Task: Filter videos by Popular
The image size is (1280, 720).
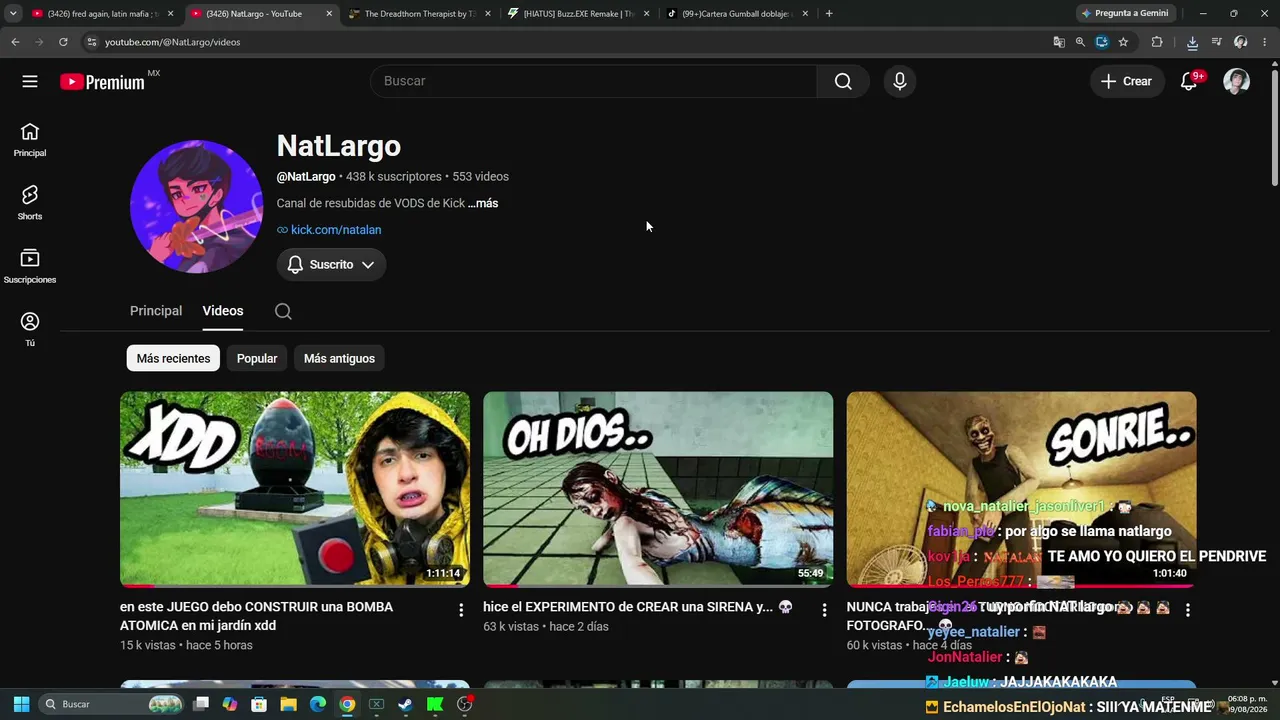Action: point(257,358)
